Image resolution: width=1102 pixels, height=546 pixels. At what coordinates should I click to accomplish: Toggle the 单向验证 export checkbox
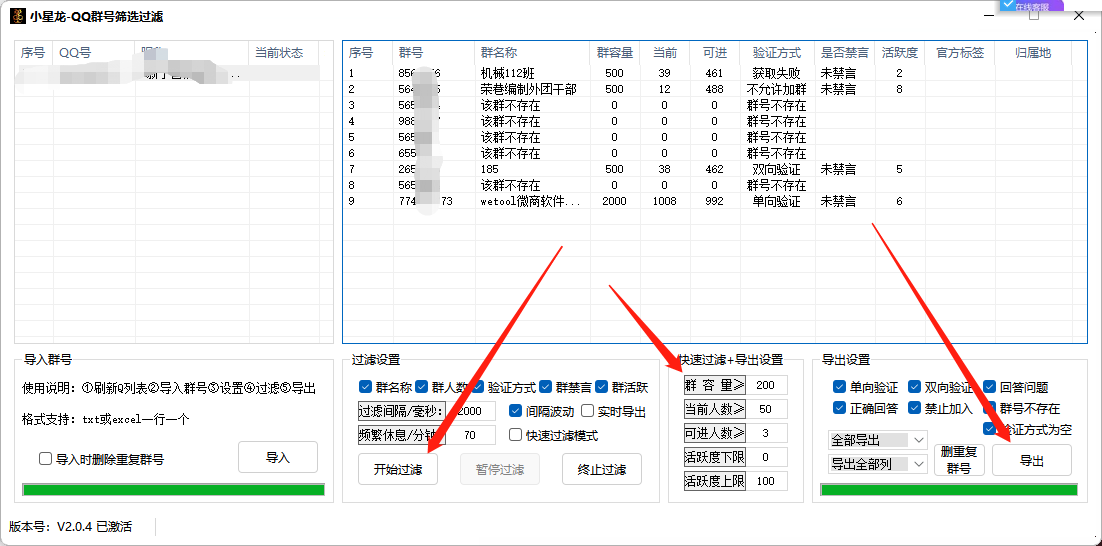coord(839,387)
